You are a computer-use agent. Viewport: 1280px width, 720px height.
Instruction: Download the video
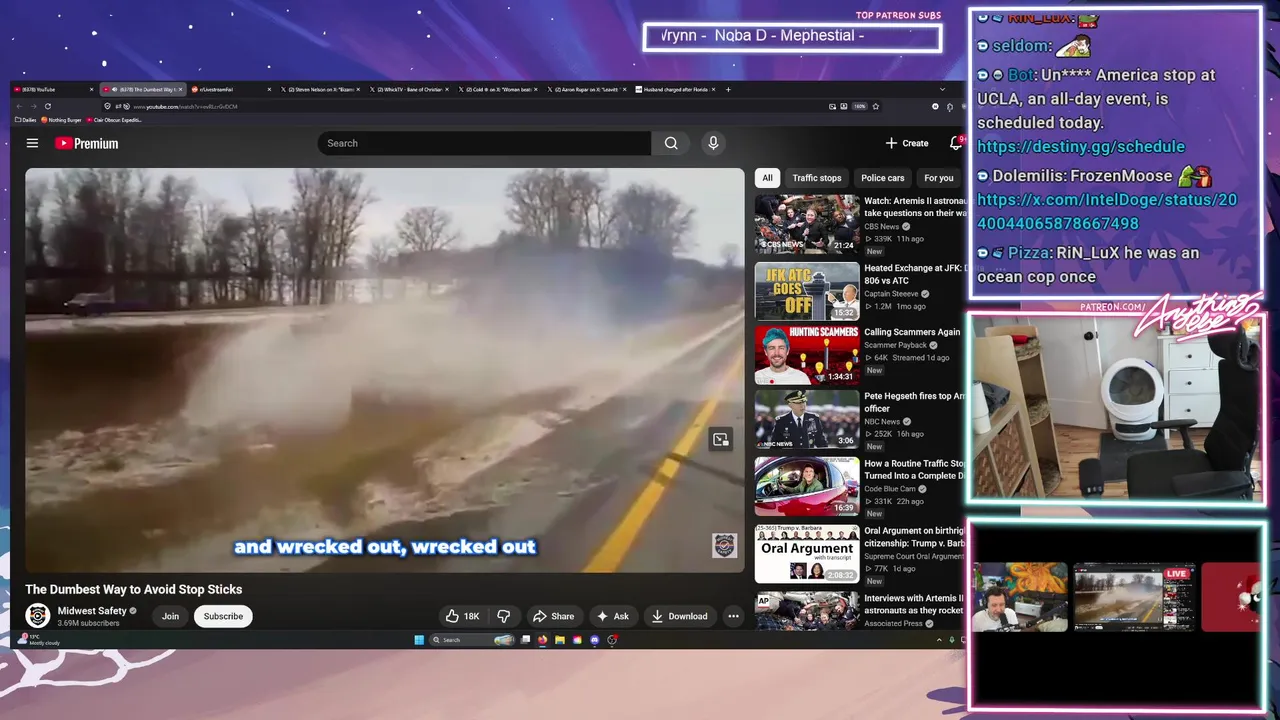pyautogui.click(x=679, y=616)
